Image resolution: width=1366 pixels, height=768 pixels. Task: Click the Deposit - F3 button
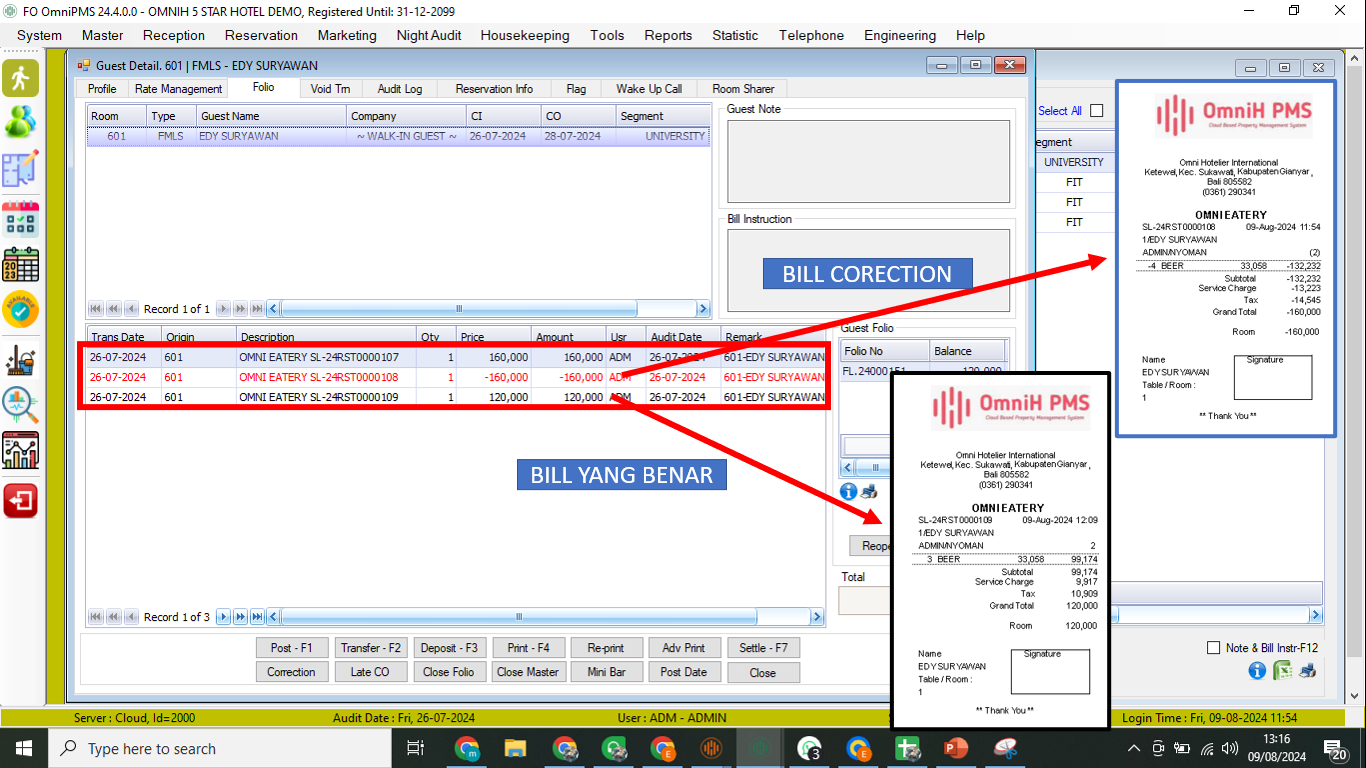tap(449, 648)
